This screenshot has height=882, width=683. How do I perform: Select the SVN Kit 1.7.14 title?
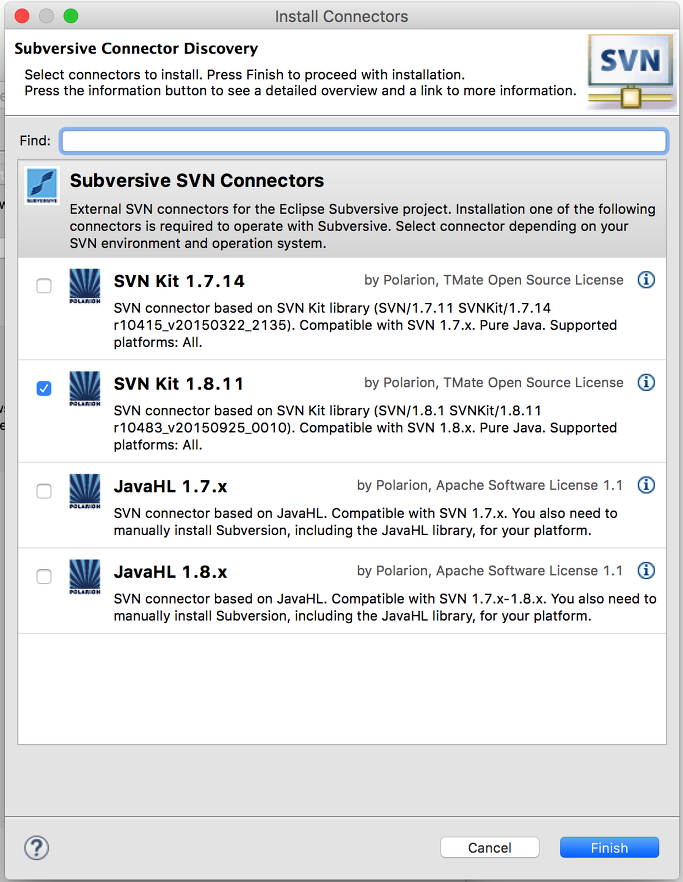179,281
